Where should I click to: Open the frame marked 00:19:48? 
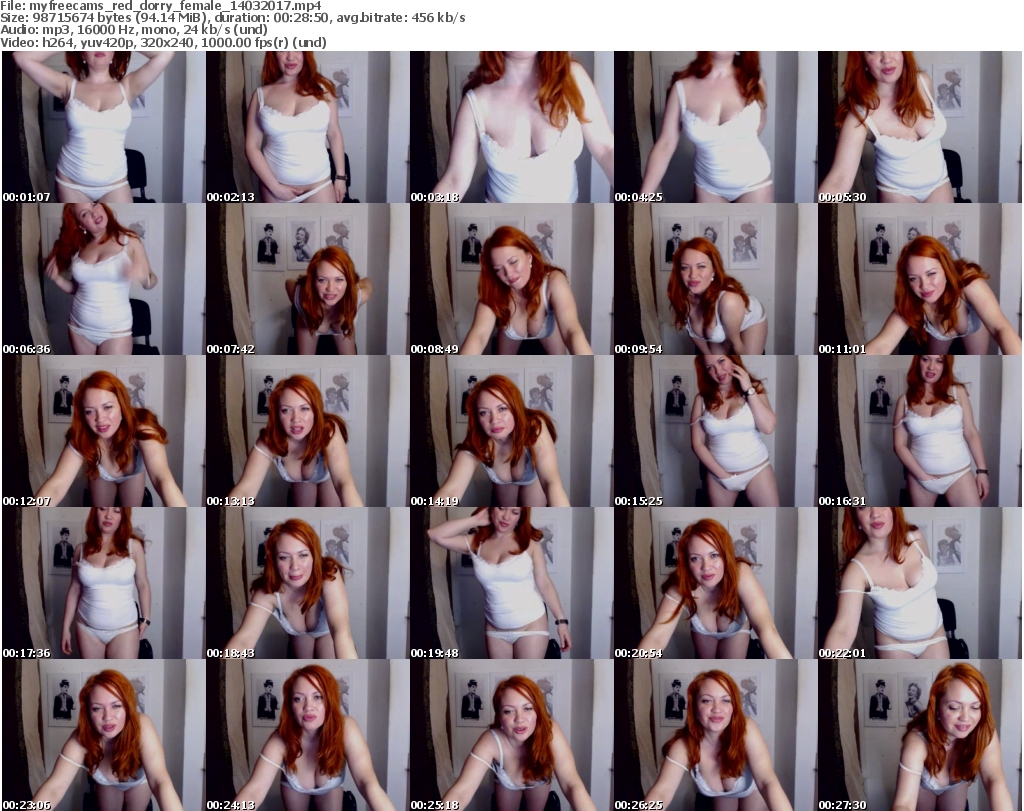pos(511,583)
